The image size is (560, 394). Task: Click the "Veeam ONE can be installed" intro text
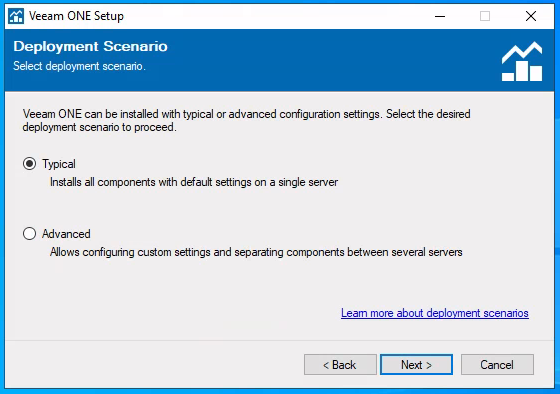pyautogui.click(x=246, y=120)
